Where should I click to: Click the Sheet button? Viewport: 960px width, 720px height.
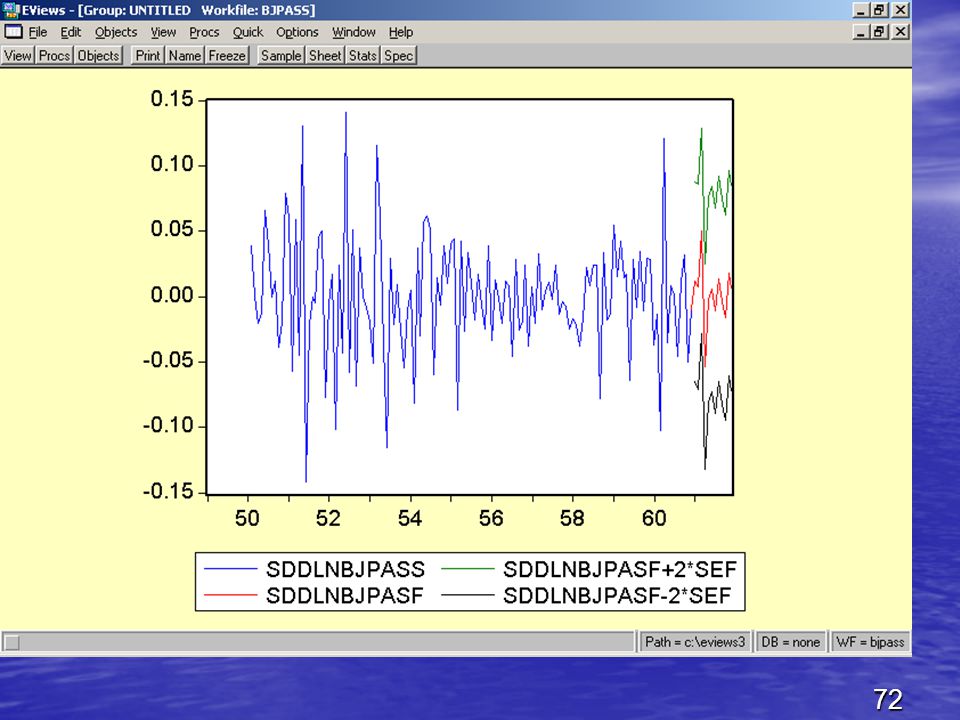point(325,56)
